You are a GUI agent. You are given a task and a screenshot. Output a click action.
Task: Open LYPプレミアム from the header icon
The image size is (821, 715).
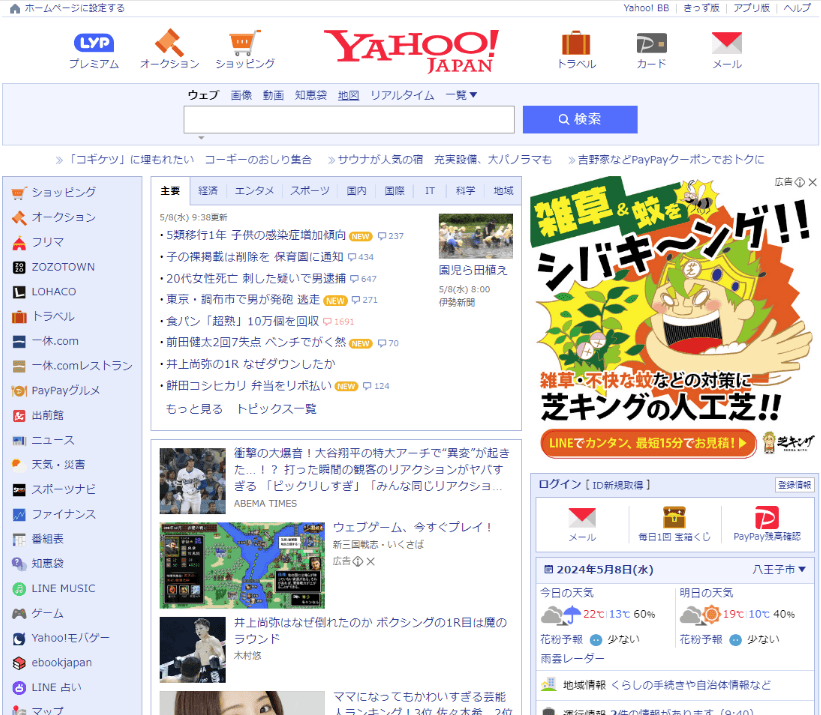[93, 42]
